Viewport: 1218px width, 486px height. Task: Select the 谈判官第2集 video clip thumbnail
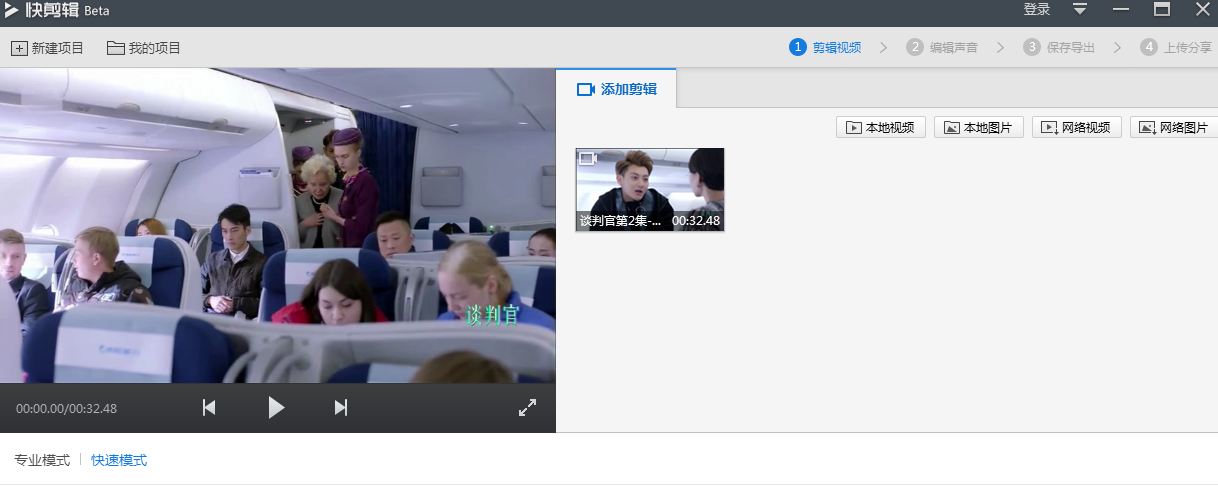650,190
